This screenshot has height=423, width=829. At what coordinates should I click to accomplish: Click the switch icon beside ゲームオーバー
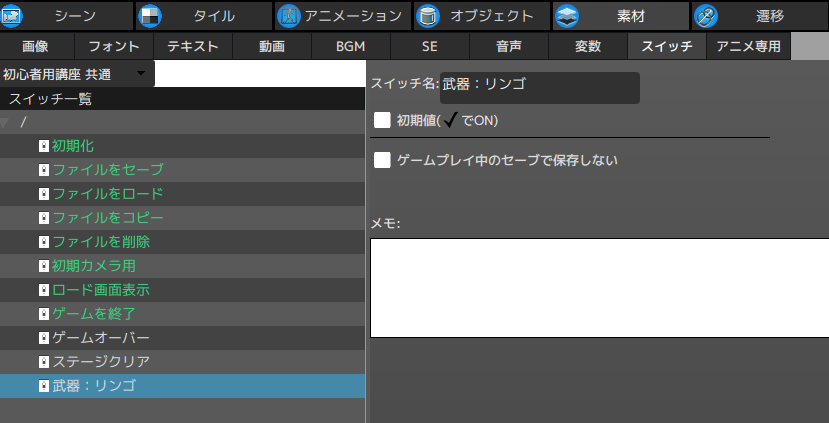44,337
